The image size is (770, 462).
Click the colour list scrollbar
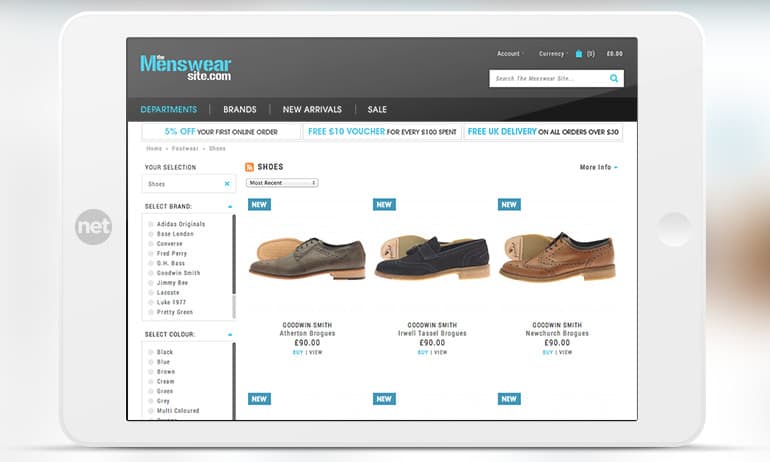point(234,381)
